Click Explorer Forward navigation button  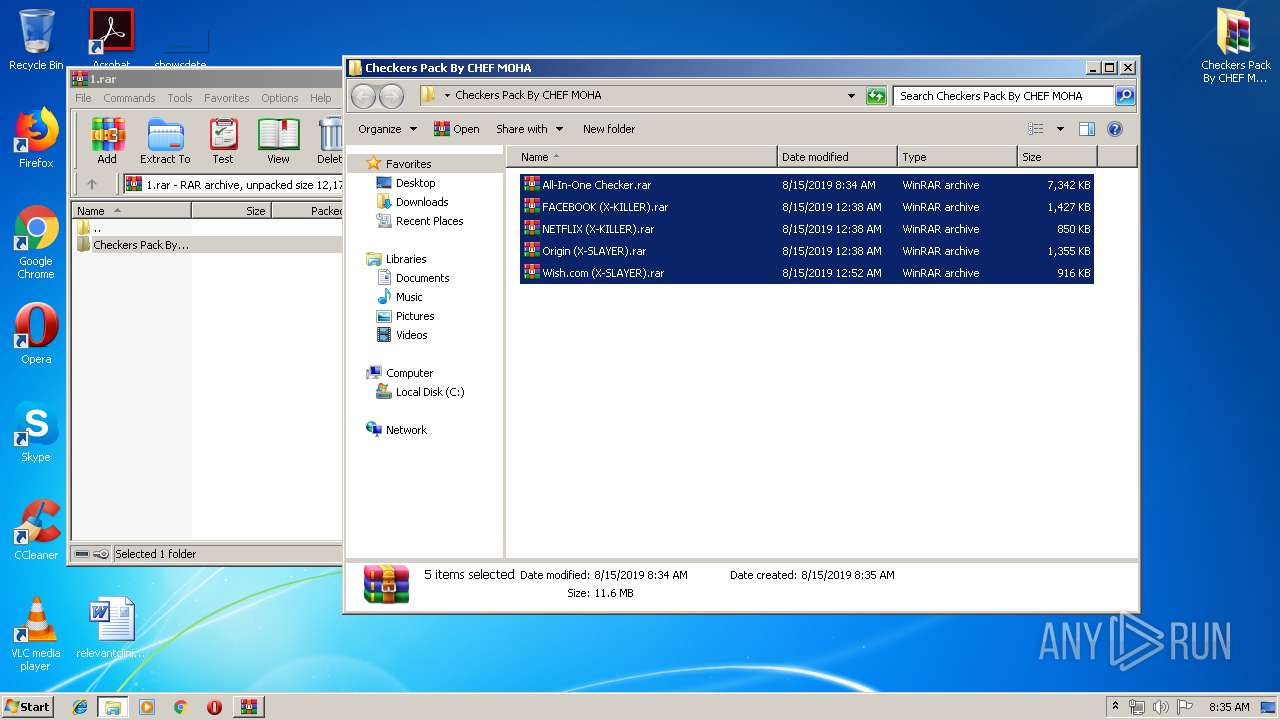[391, 96]
